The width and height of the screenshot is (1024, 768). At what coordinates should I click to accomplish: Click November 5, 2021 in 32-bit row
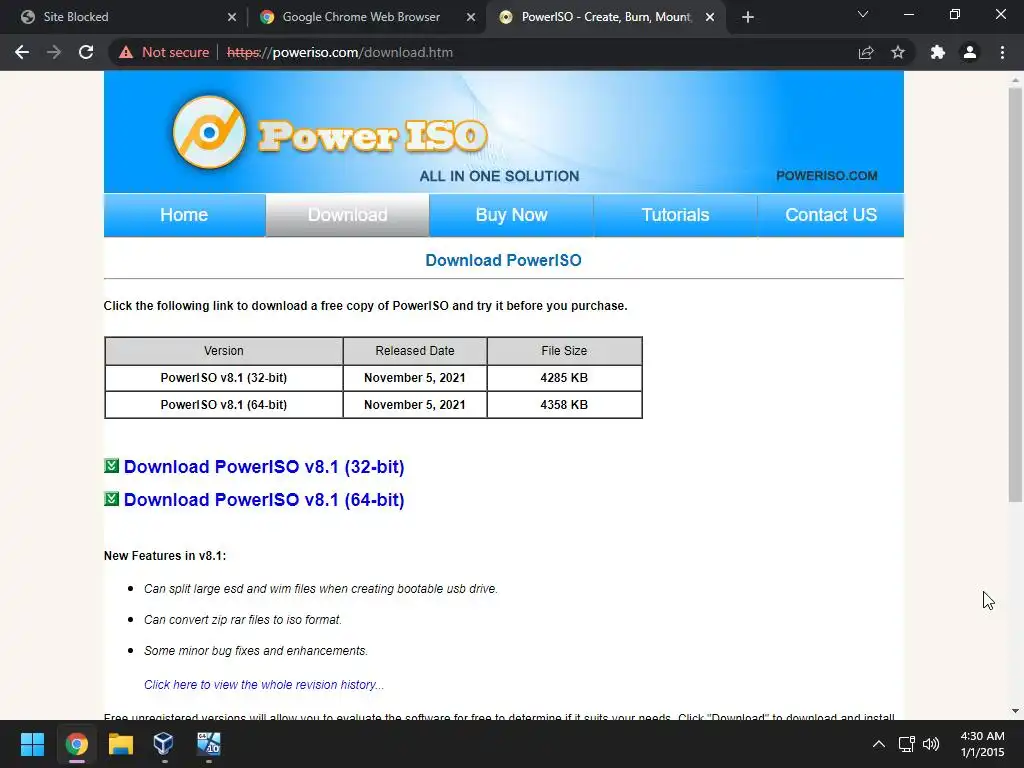tap(415, 377)
